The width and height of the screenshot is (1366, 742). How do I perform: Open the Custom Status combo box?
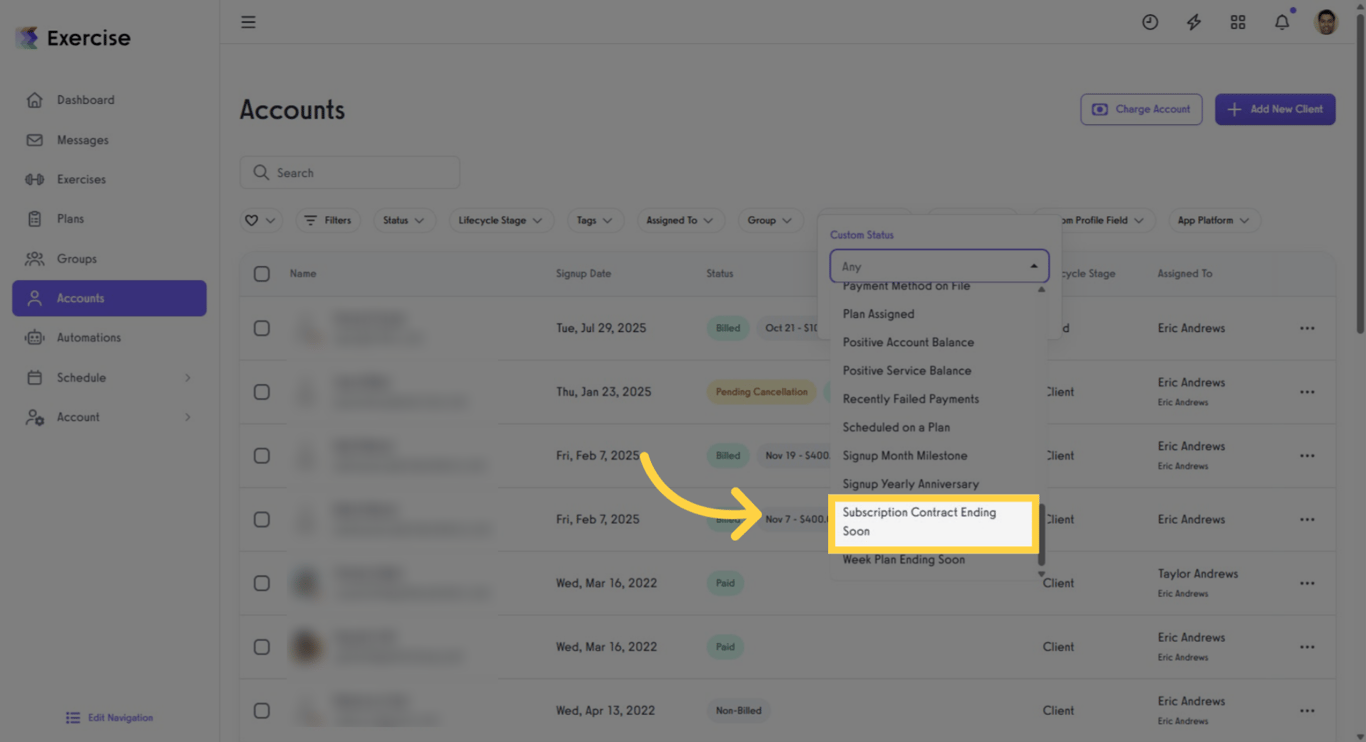(x=939, y=266)
